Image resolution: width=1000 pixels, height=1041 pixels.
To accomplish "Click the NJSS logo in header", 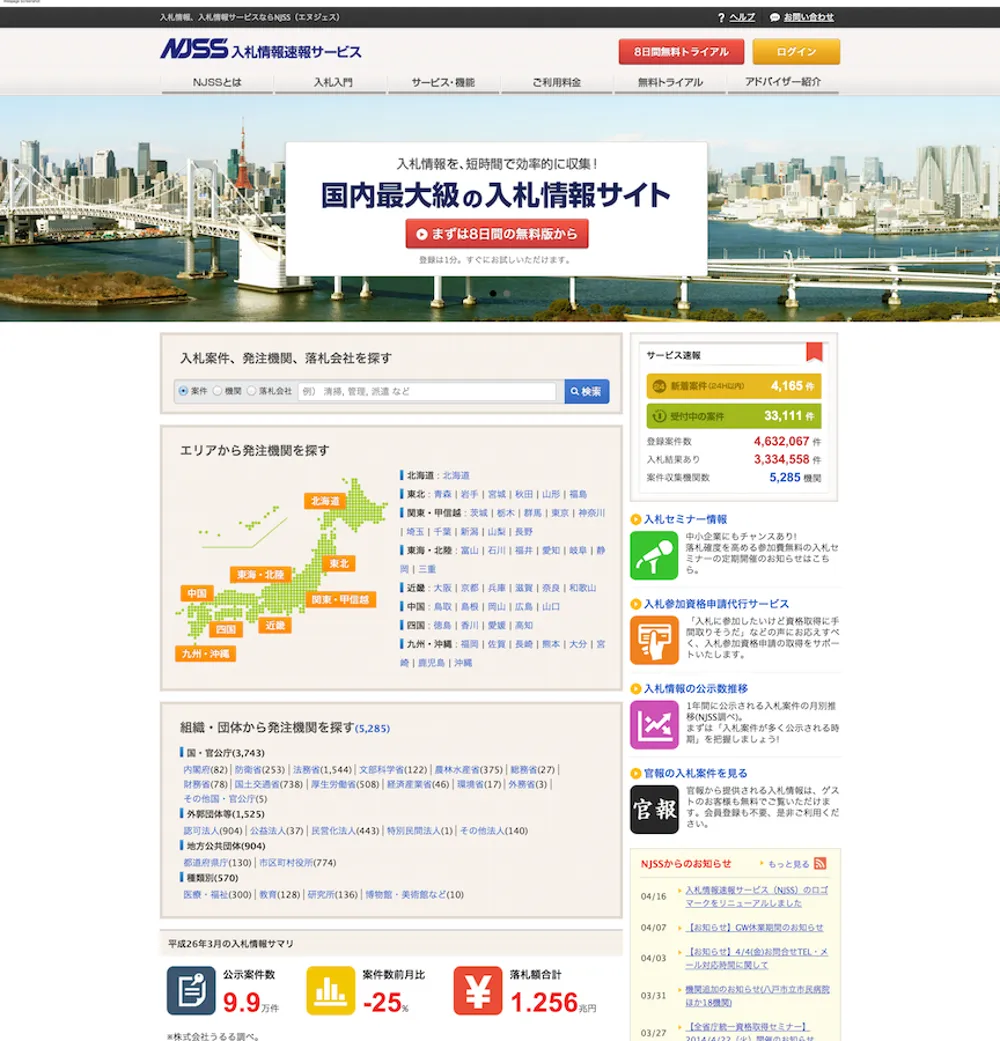I will tap(261, 51).
